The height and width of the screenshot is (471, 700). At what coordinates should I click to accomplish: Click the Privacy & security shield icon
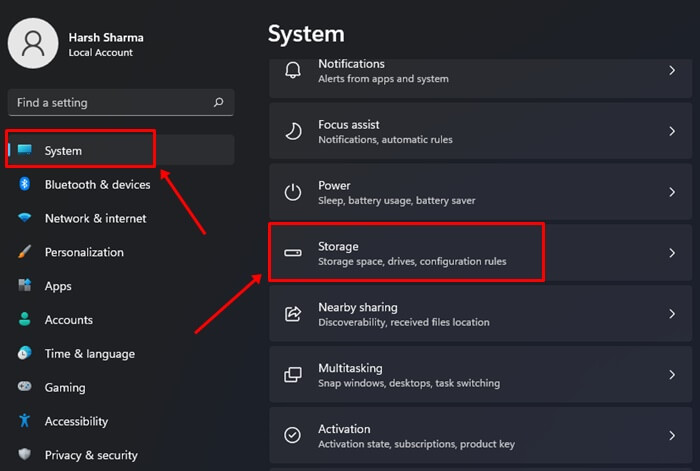click(25, 455)
